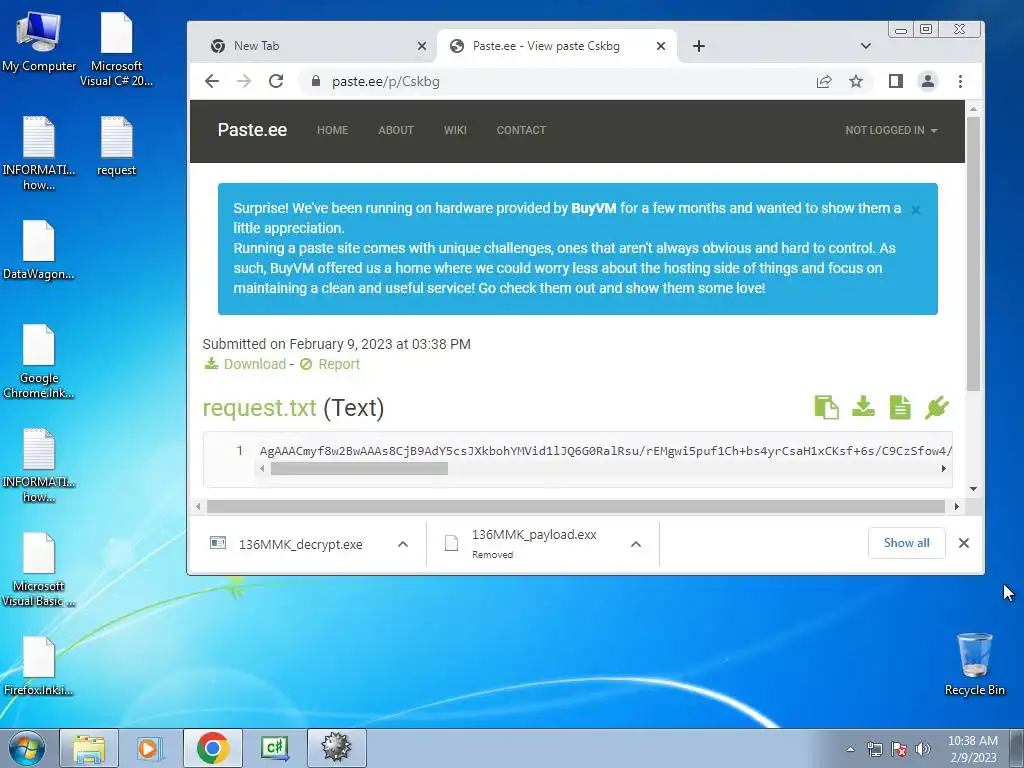
Task: Click the lock icon in address bar
Action: click(x=316, y=81)
